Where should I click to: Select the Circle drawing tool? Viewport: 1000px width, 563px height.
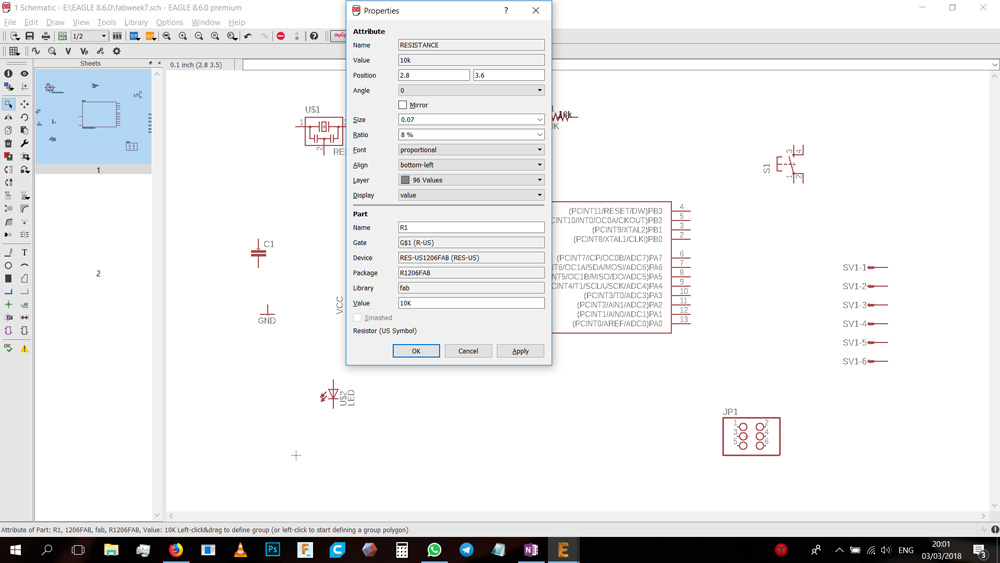tap(8, 265)
